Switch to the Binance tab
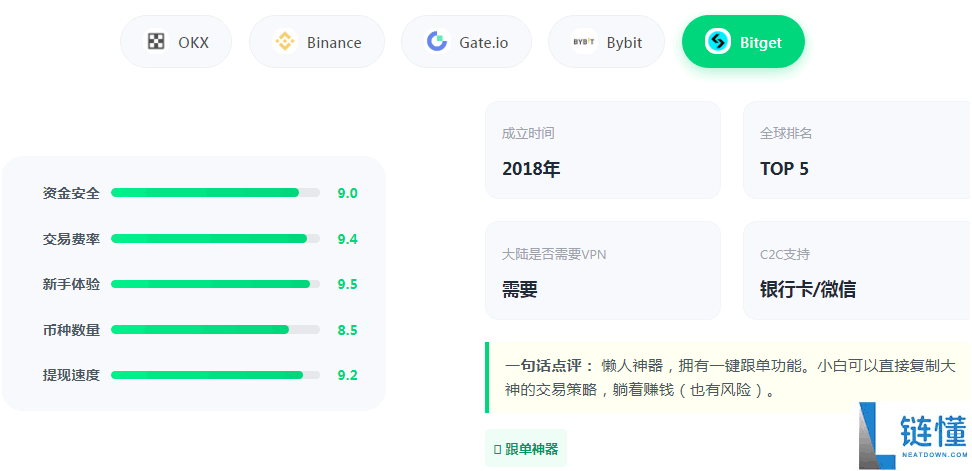The image size is (972, 471). [x=317, y=42]
